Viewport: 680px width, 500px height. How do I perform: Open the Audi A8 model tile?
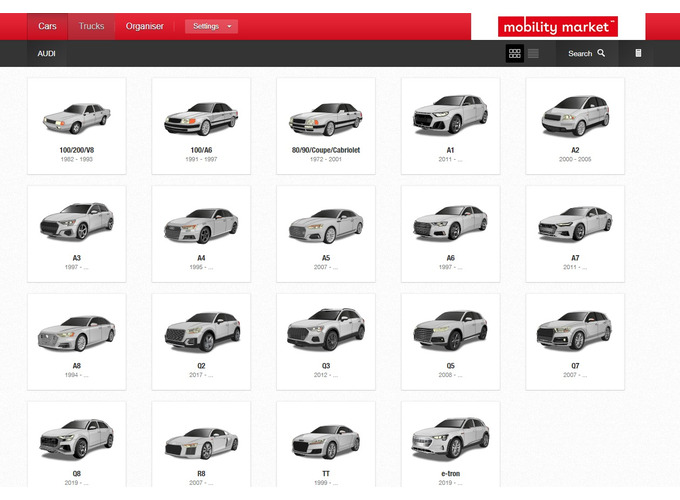[x=76, y=340]
